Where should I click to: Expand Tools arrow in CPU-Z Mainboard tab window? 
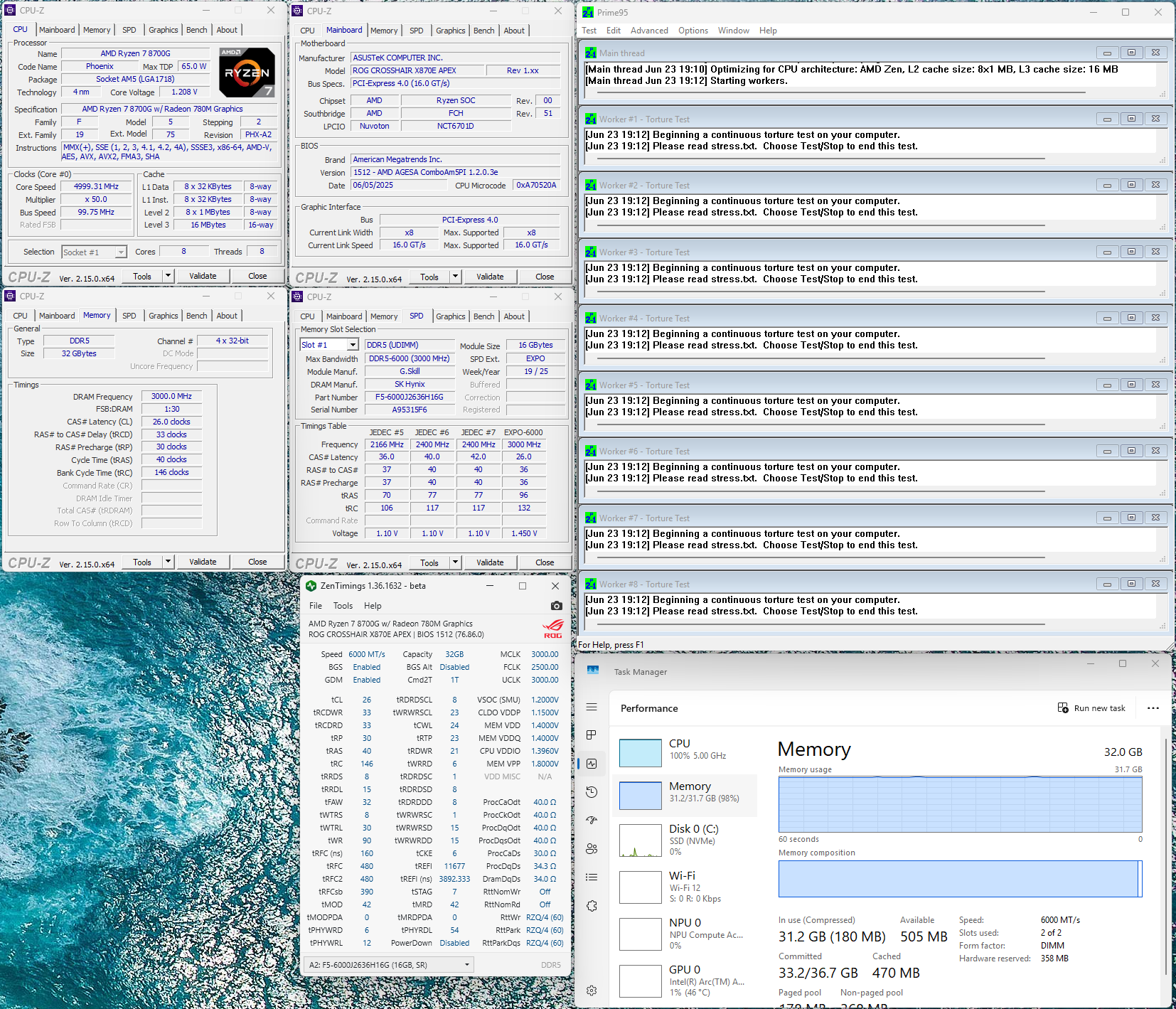pos(456,277)
